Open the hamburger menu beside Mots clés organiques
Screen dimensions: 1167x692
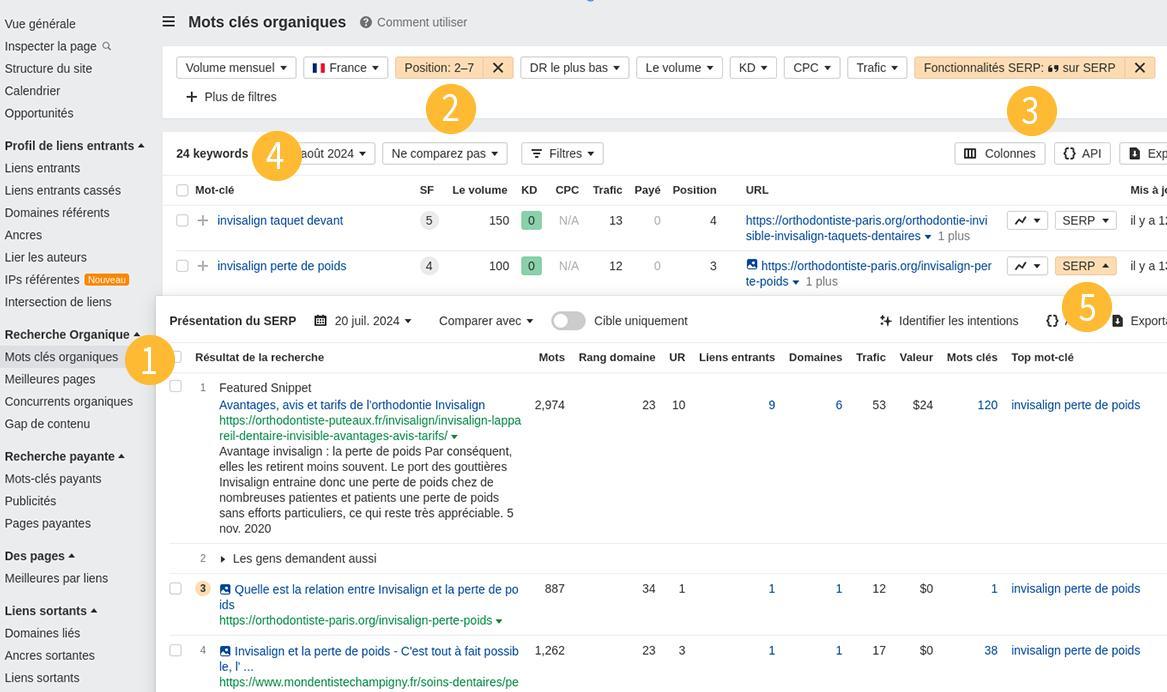167,20
